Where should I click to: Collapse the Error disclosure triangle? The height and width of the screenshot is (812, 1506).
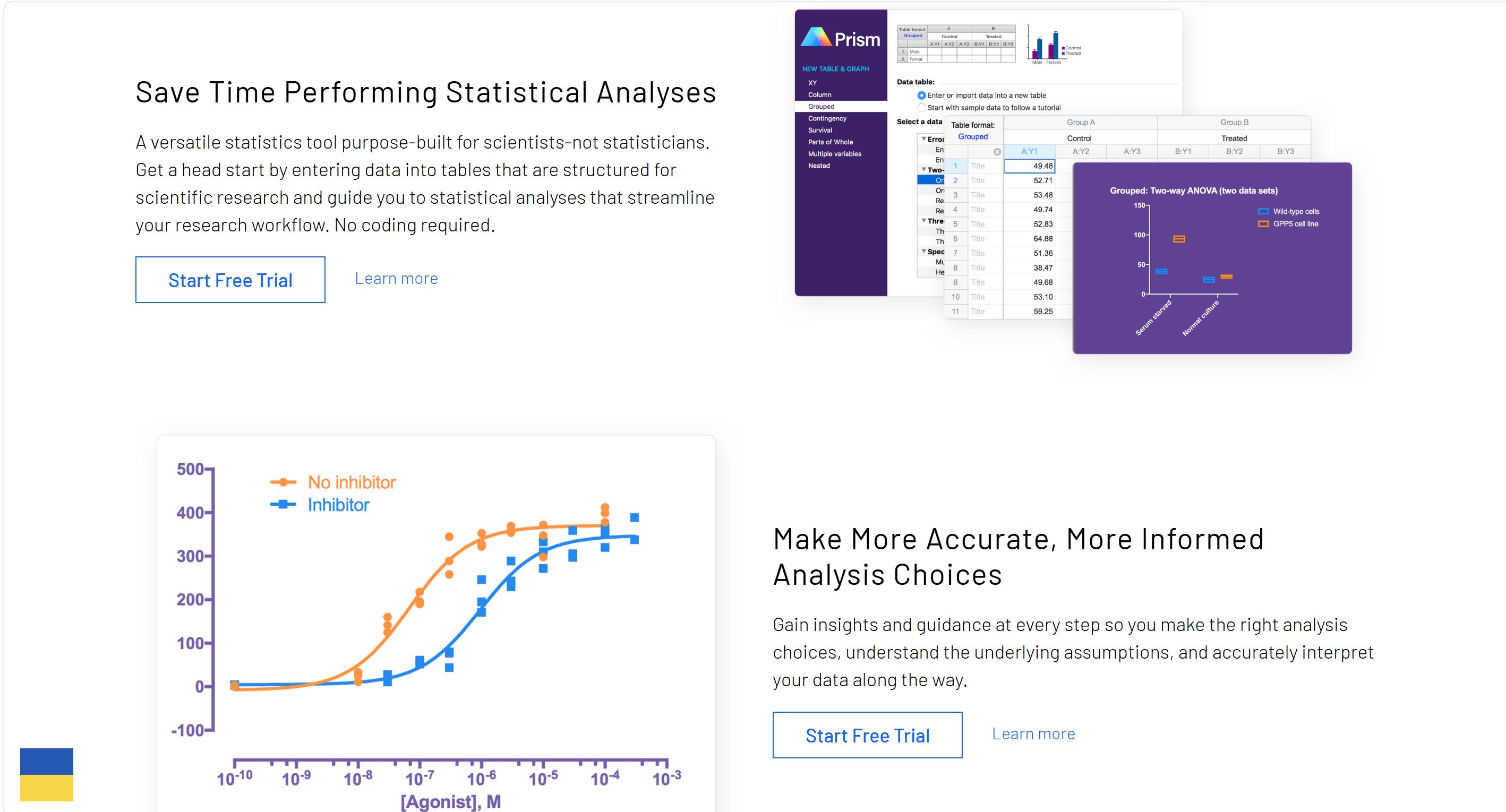(x=923, y=139)
